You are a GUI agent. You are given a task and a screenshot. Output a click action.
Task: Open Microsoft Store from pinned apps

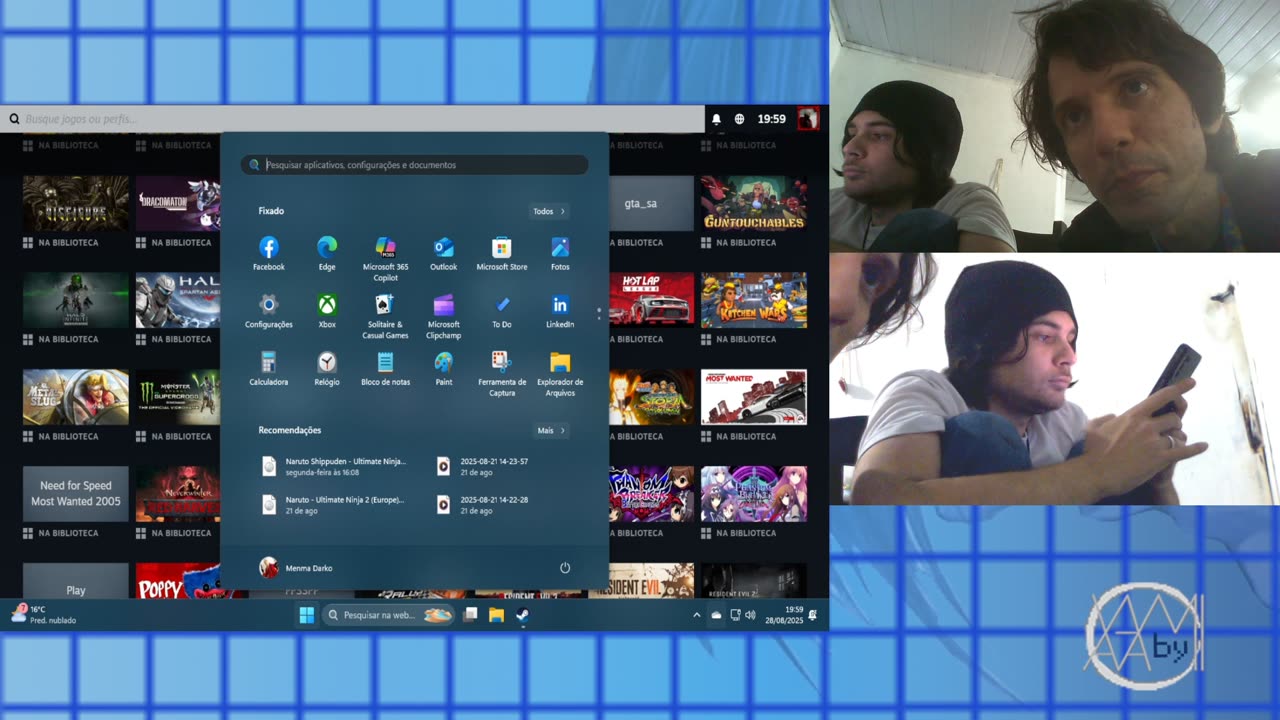pos(502,254)
